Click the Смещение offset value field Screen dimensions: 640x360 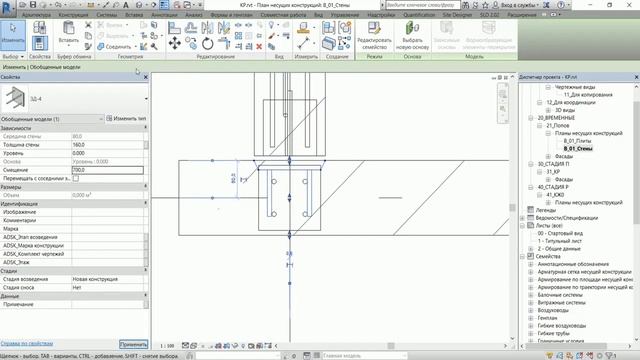(108, 170)
